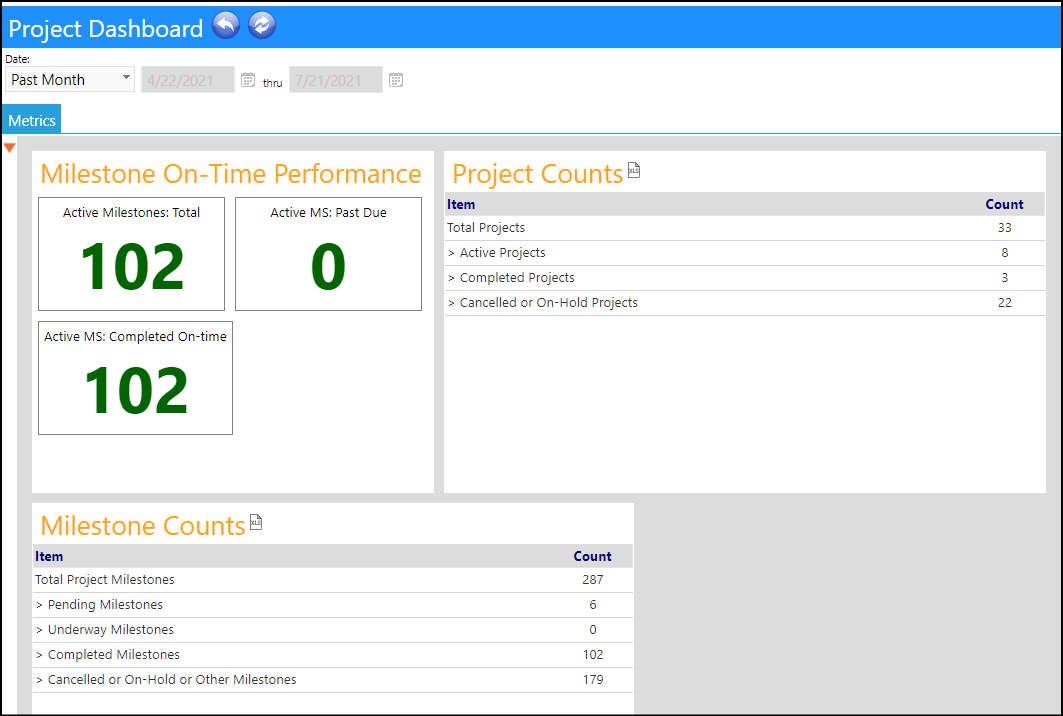This screenshot has height=716, width=1063.
Task: Sort Milestone Counts by Item header
Action: coord(49,556)
